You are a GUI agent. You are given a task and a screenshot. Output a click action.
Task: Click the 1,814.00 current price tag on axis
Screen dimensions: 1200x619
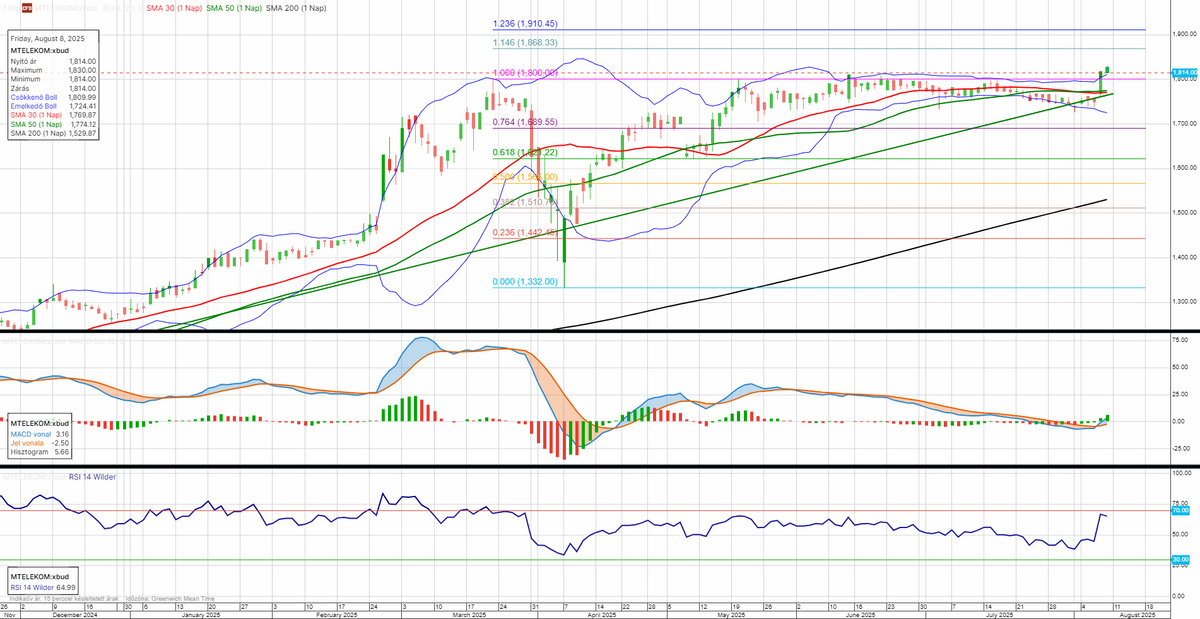(1184, 73)
